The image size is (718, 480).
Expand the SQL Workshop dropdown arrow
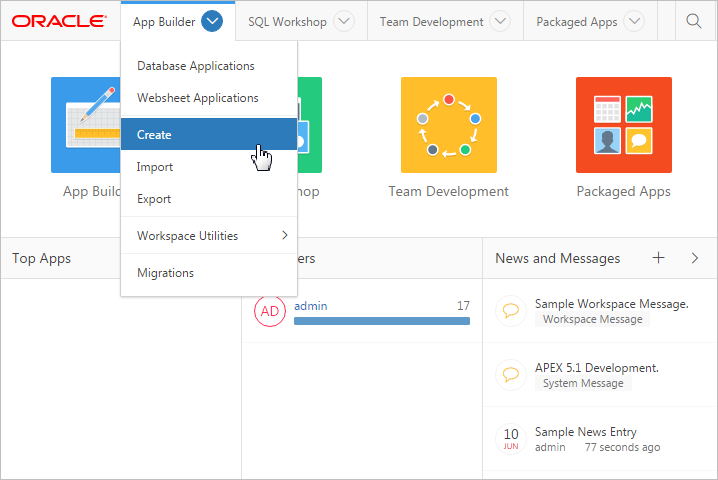343,21
